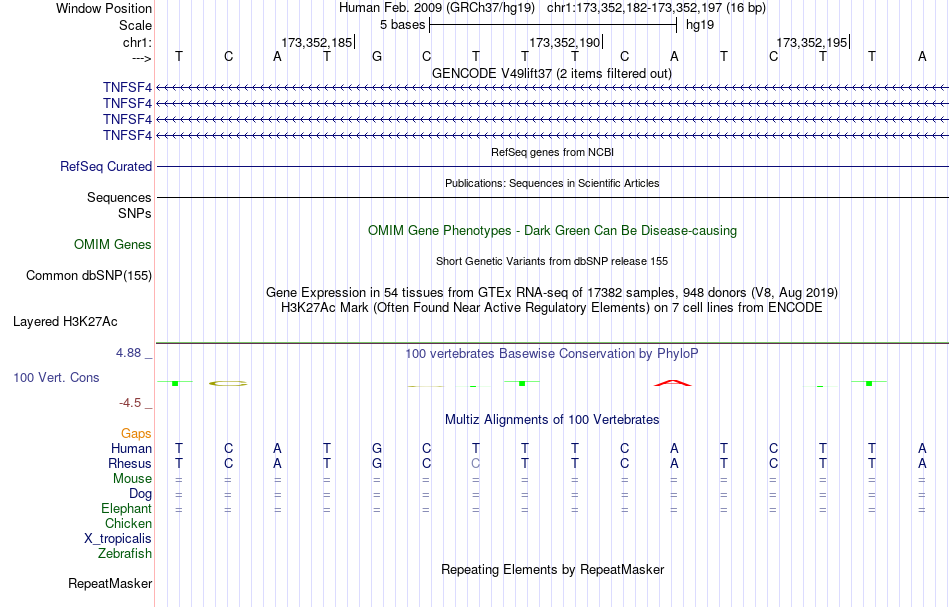Viewport: 950px width, 607px height.
Task: Click position marker 173,352,190
Action: 565,42
